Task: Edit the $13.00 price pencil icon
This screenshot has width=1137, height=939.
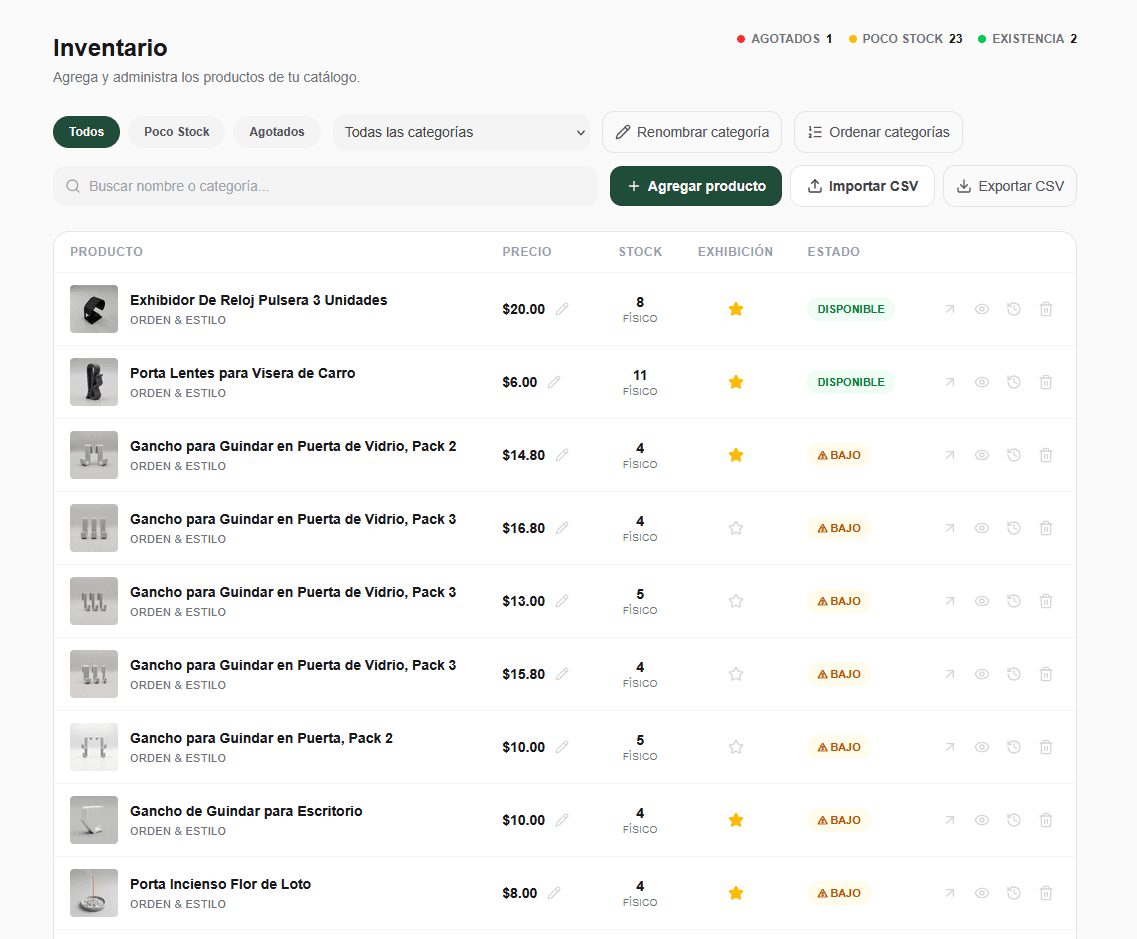Action: click(562, 601)
